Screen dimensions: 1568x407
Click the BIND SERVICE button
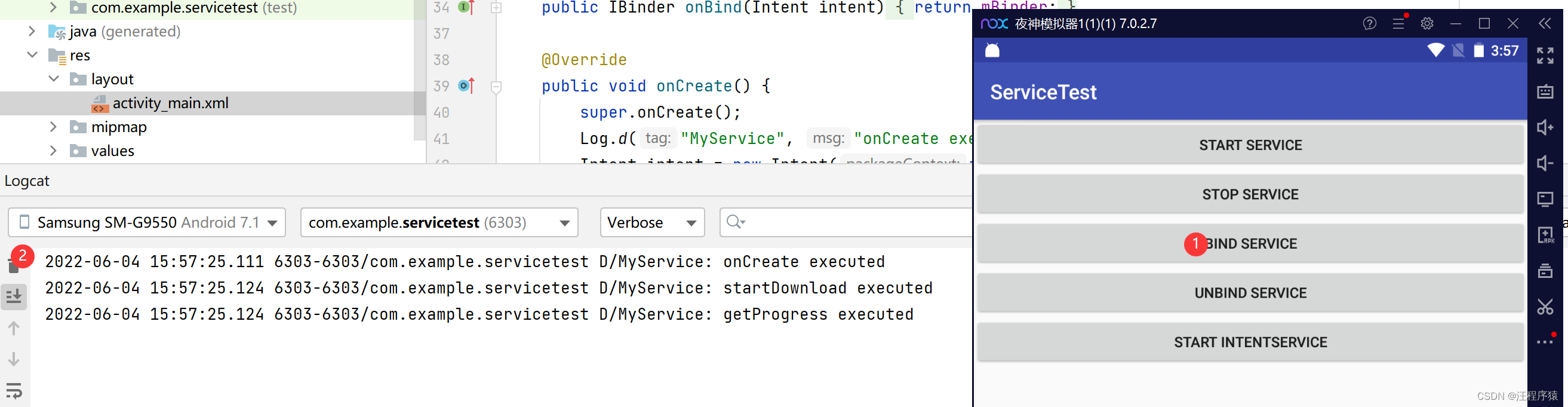(1250, 244)
